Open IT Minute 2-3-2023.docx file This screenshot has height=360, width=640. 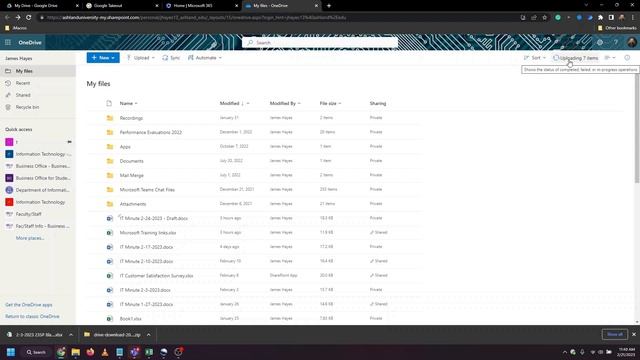point(145,290)
